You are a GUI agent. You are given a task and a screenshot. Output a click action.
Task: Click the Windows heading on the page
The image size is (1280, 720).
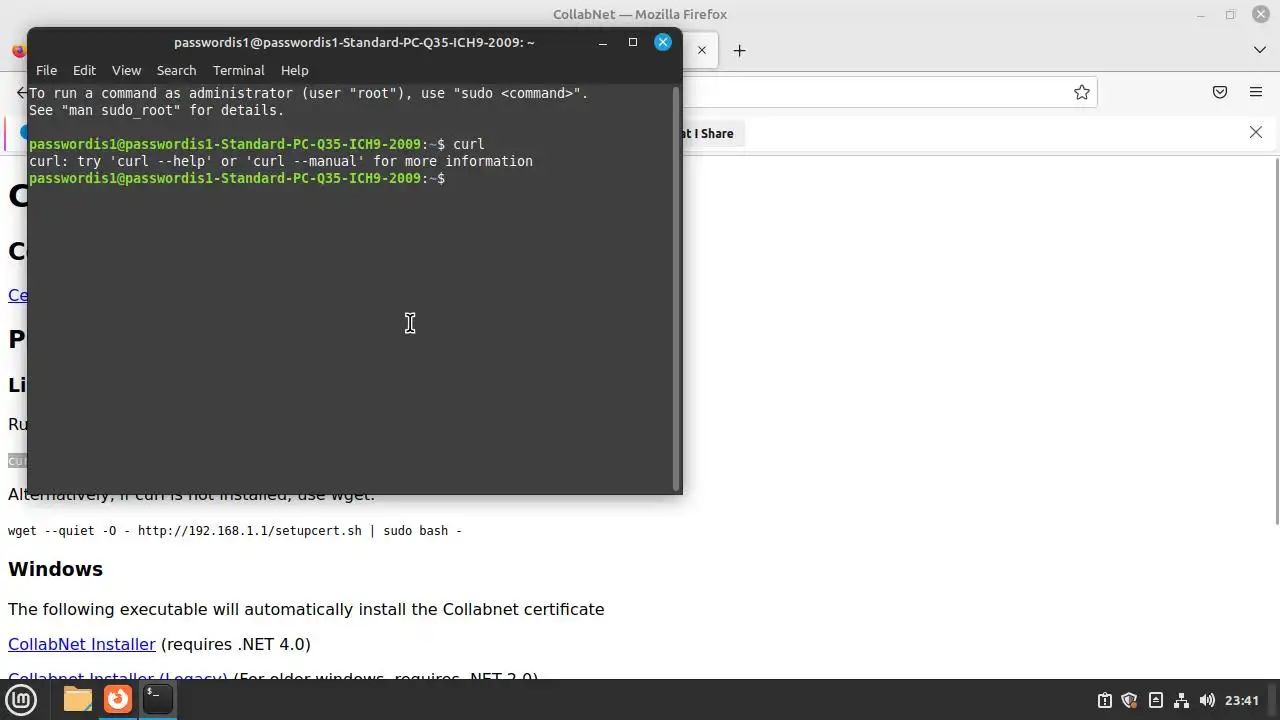(55, 568)
